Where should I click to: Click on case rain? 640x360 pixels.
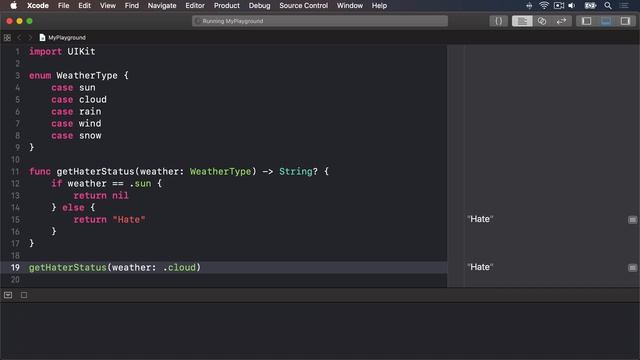point(76,111)
